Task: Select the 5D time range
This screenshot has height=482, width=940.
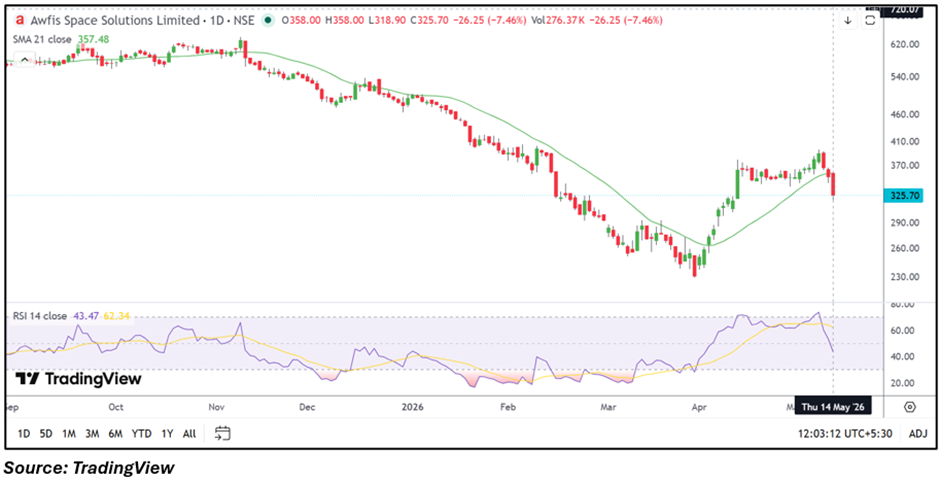Action: tap(46, 433)
